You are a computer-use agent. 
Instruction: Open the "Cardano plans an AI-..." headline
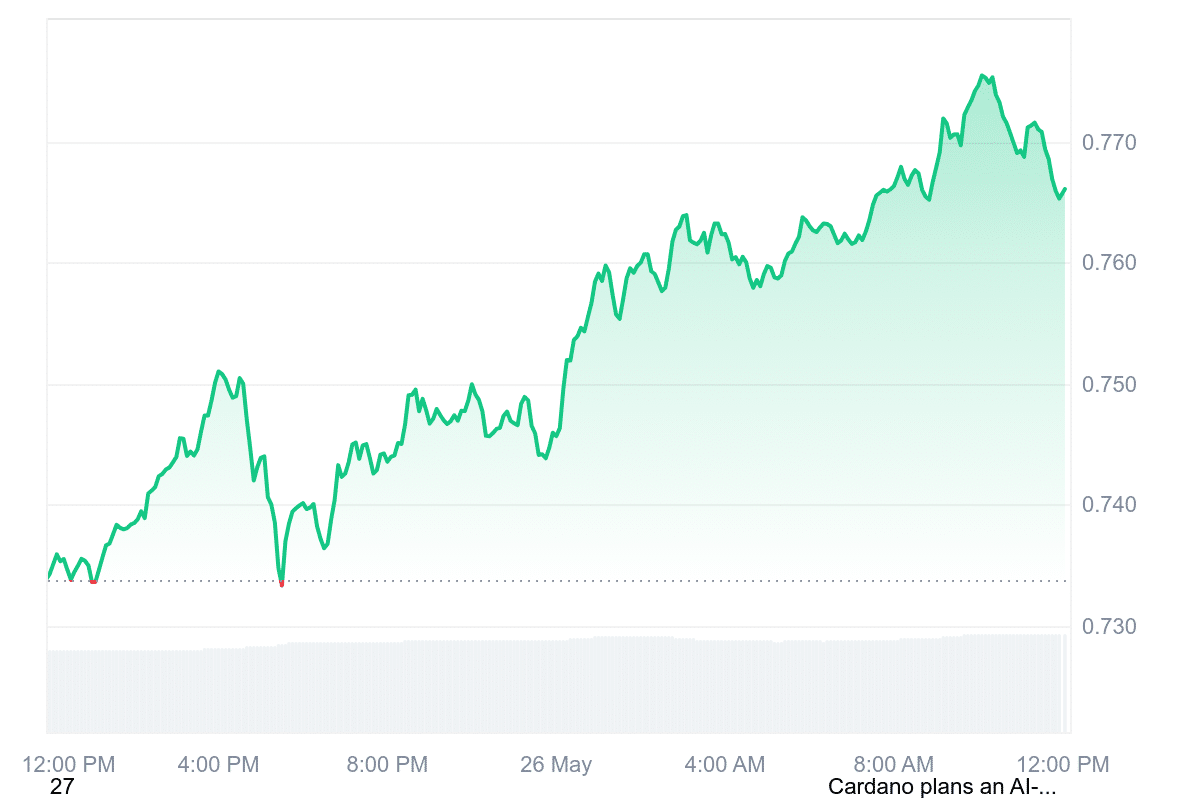point(942,787)
